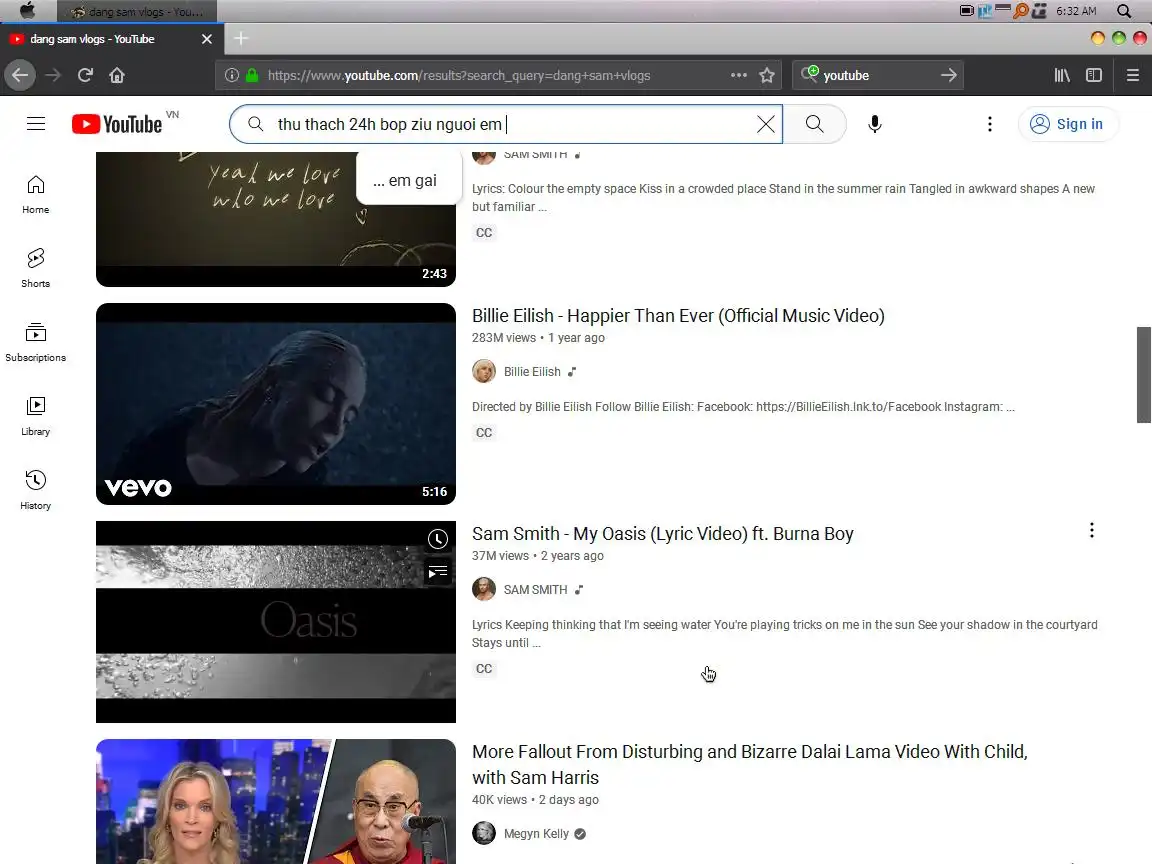
Task: Start voice search with the microphone
Action: click(874, 124)
